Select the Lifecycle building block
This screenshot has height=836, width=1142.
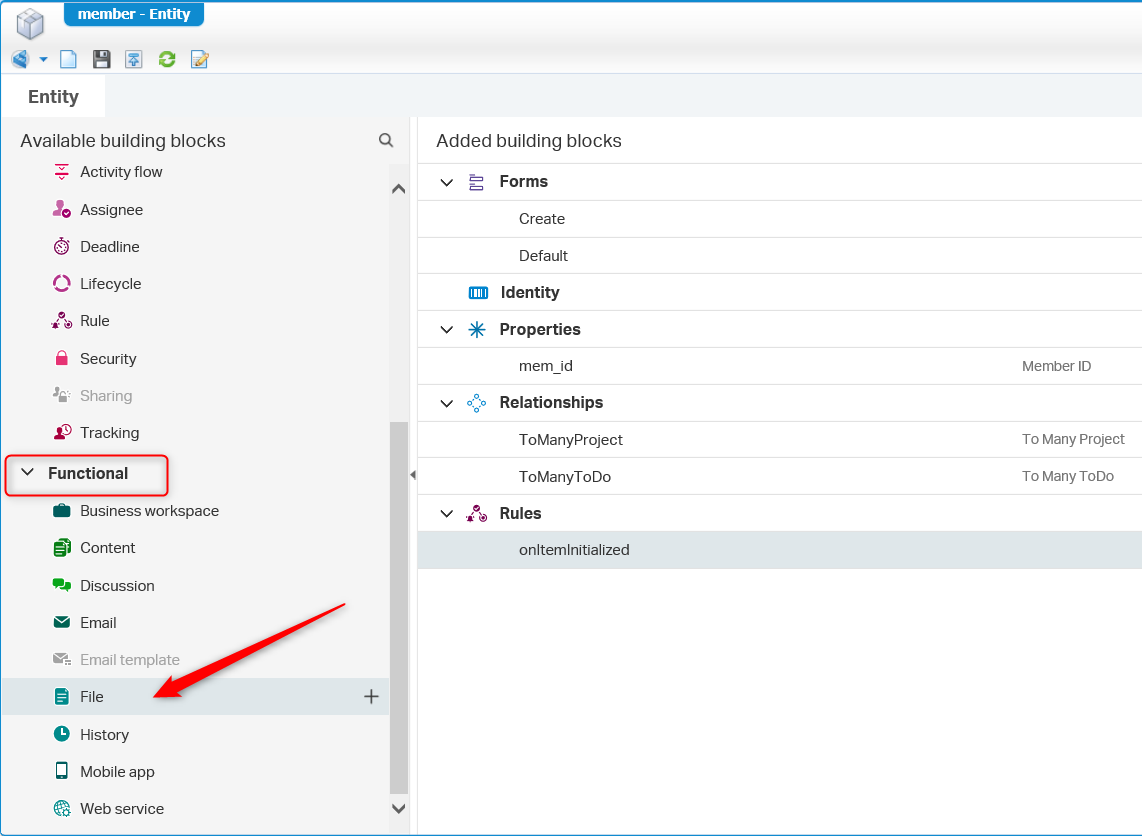(x=110, y=284)
